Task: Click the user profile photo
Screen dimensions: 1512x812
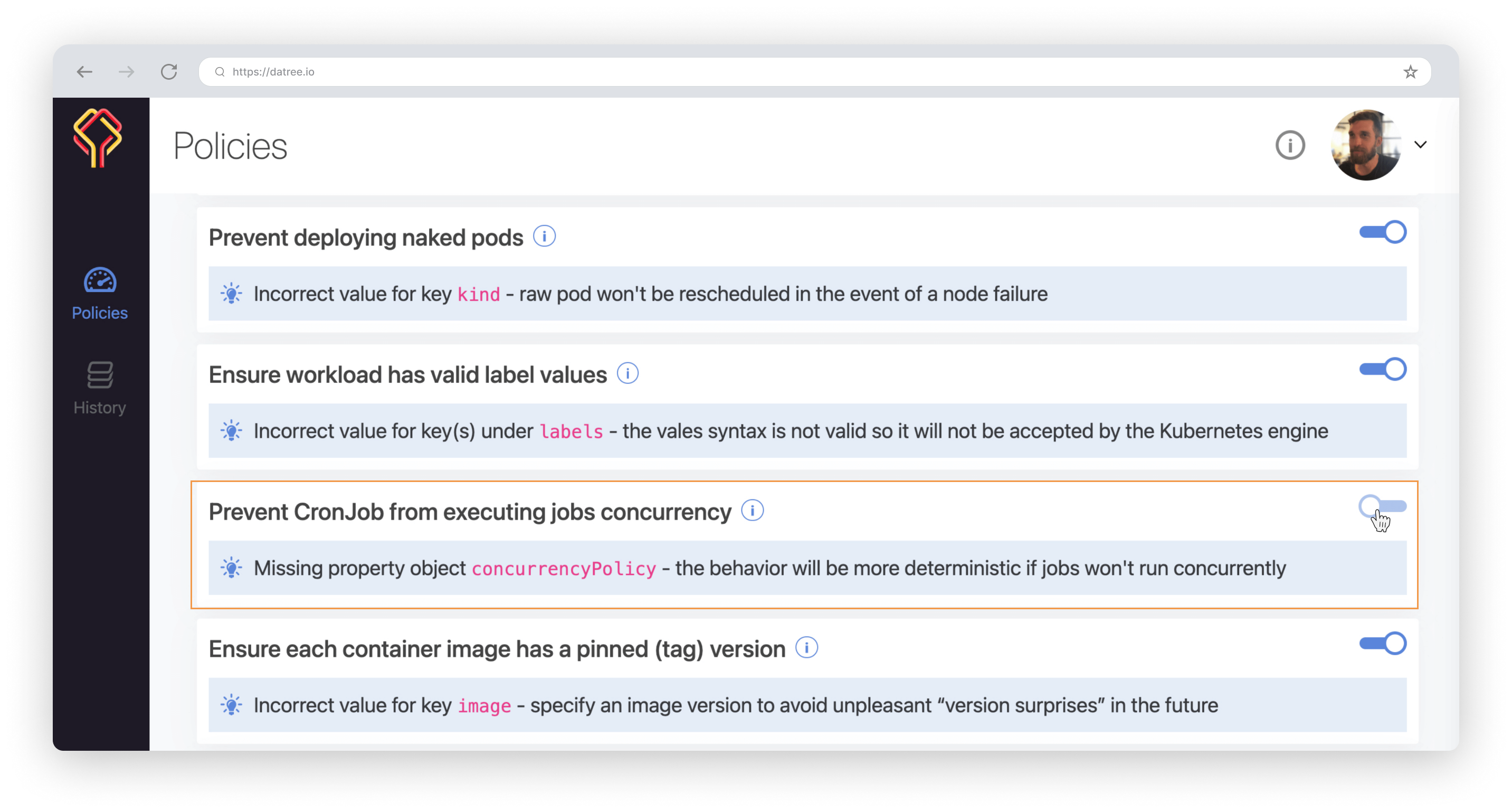Action: click(x=1365, y=145)
